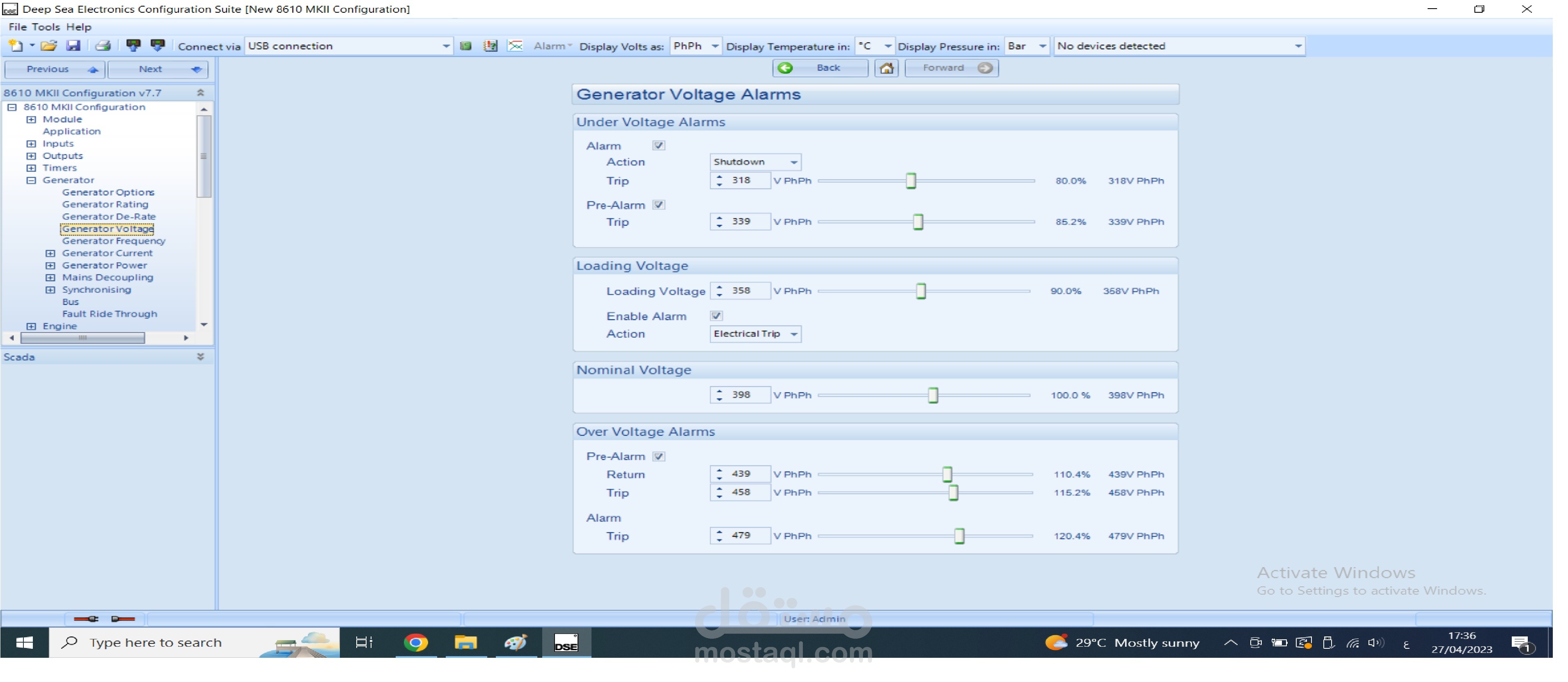
Task: Click the Next button
Action: click(158, 69)
